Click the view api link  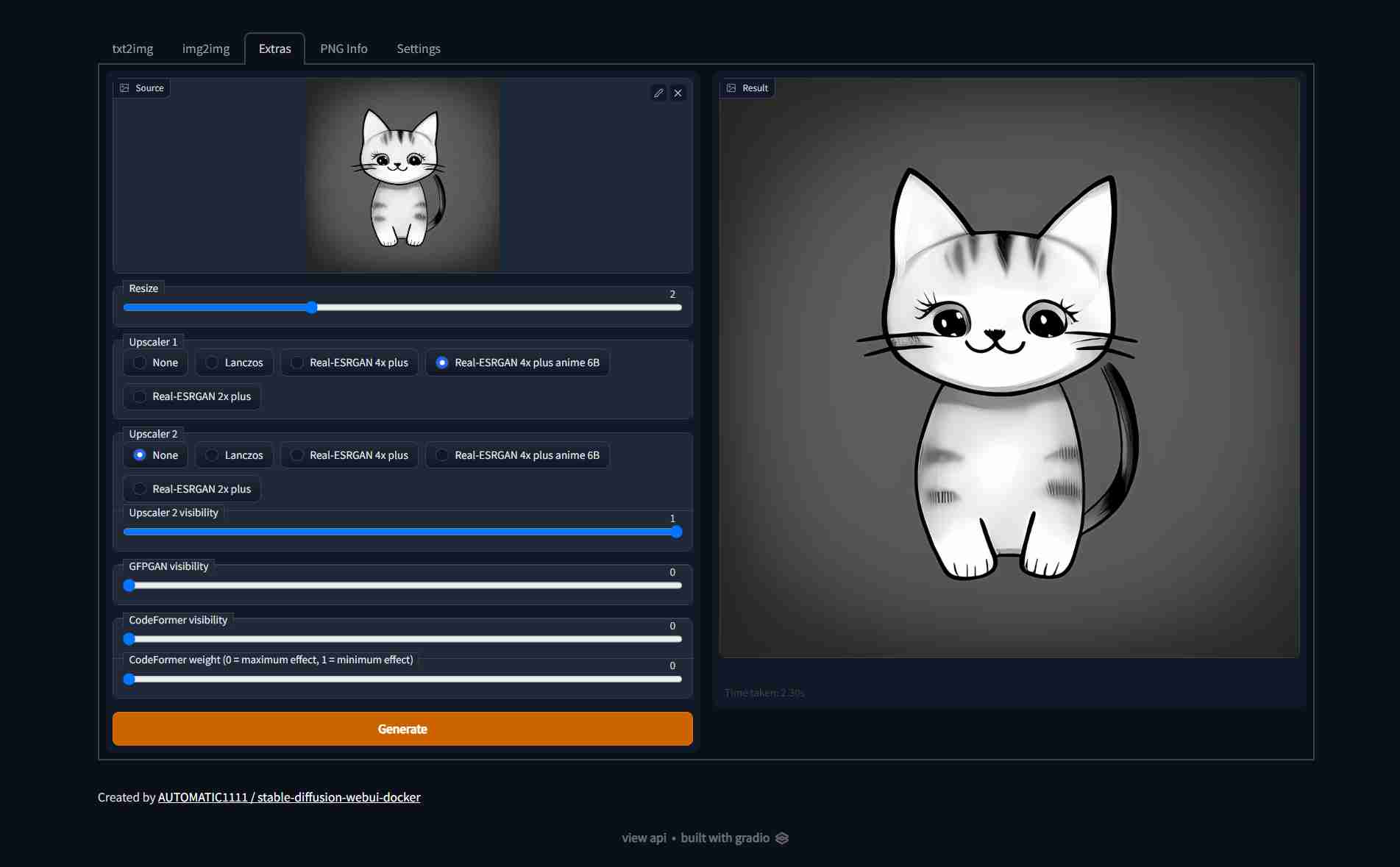click(644, 838)
